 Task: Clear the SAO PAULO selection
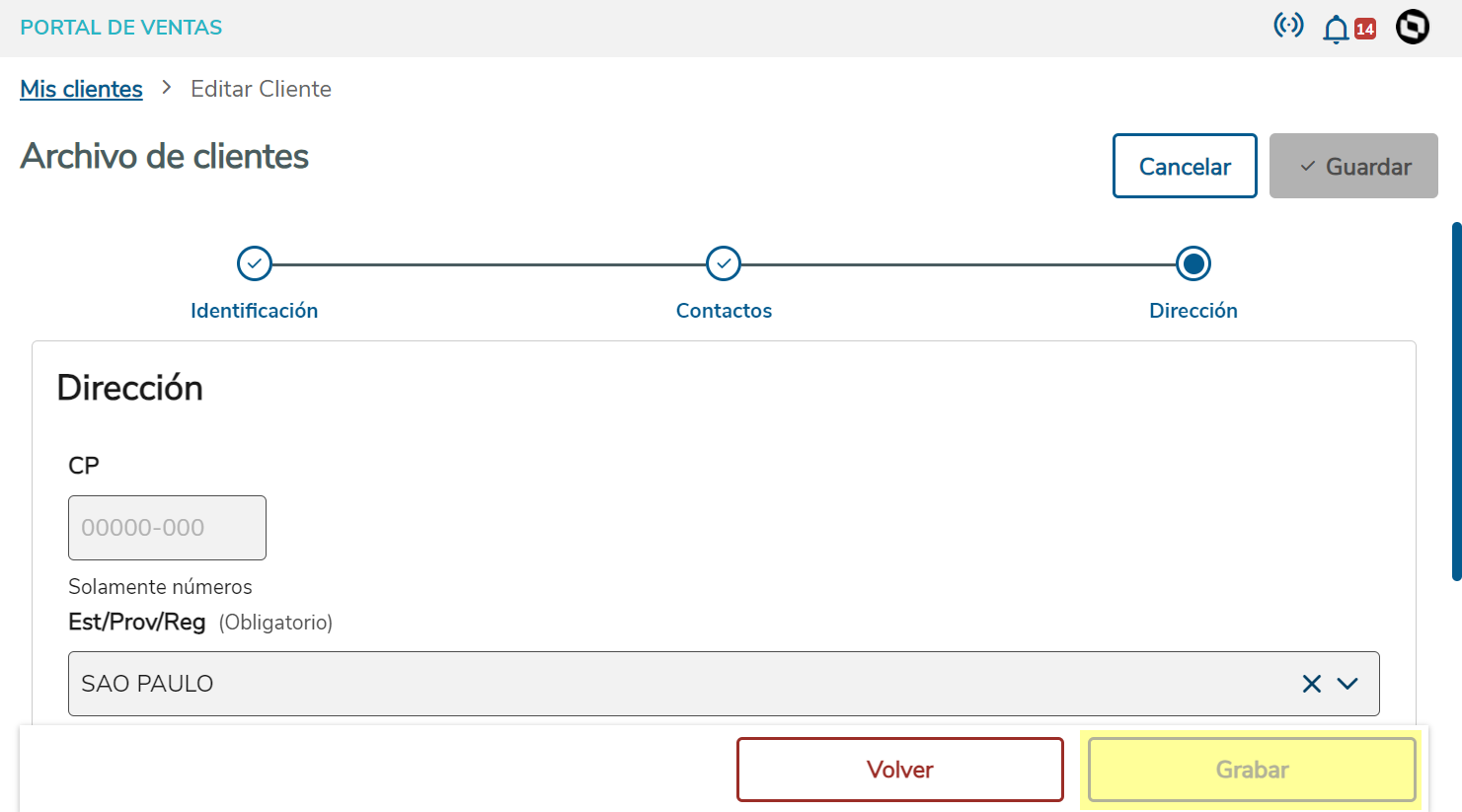tap(1311, 684)
